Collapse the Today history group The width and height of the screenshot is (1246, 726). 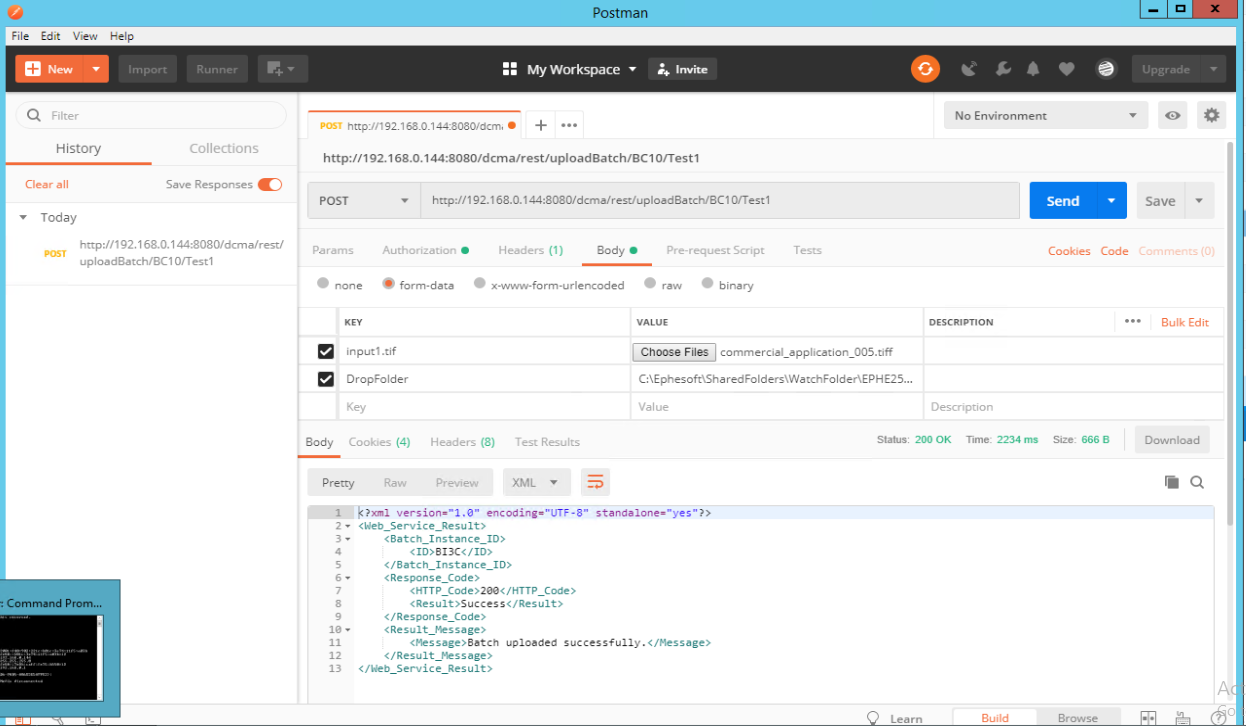pos(24,217)
